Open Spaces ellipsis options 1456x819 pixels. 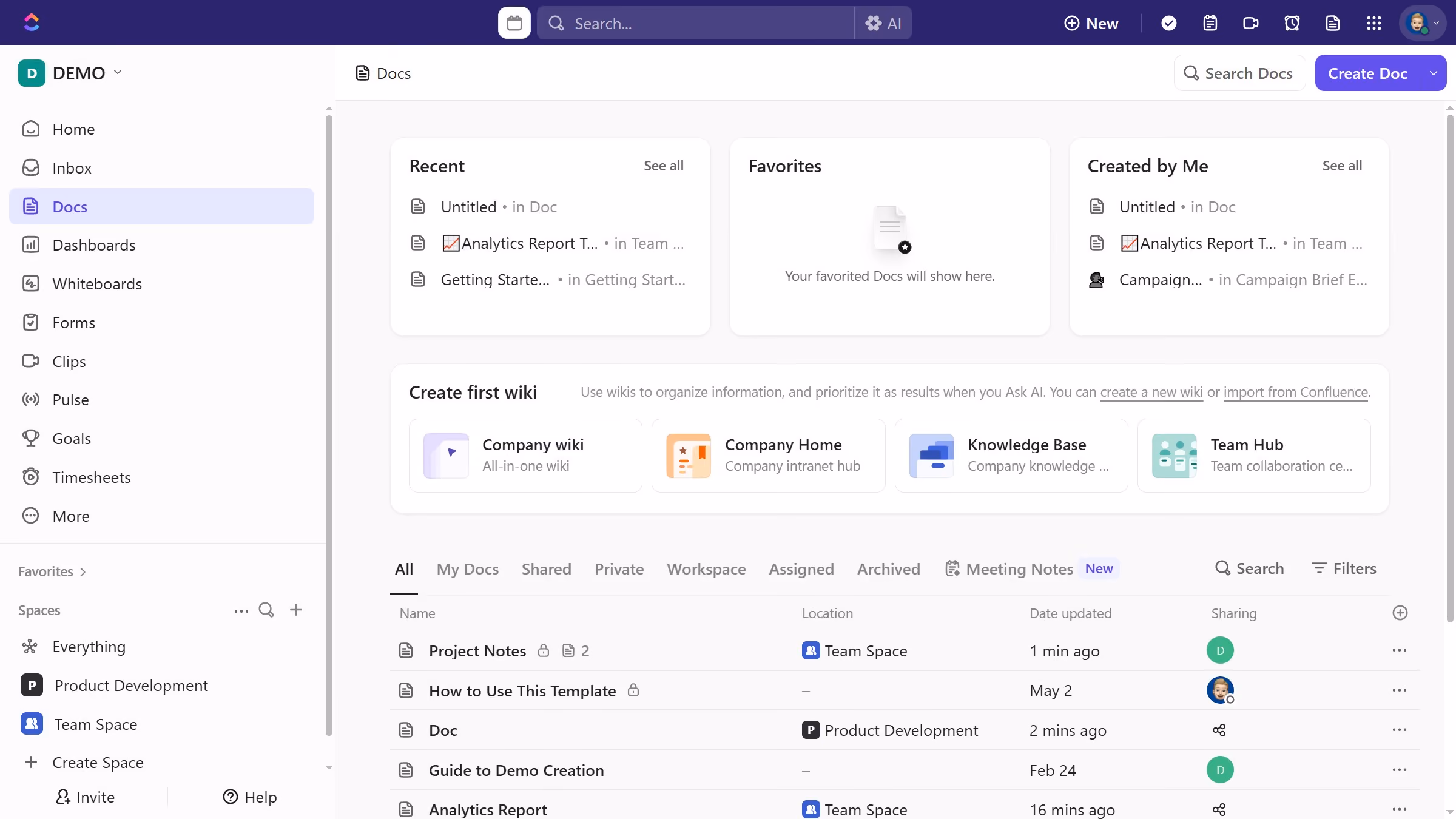[241, 611]
